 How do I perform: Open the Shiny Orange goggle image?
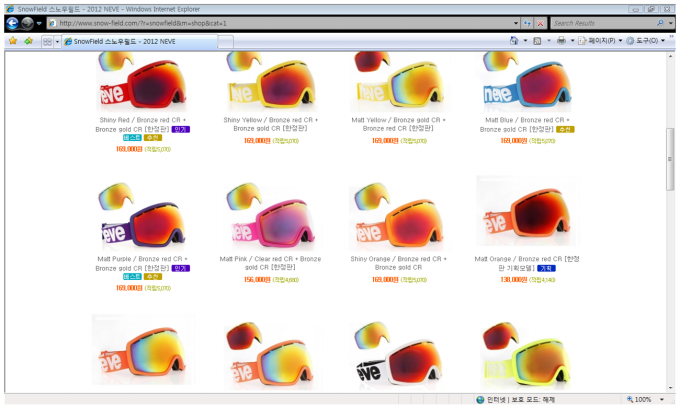pos(398,216)
